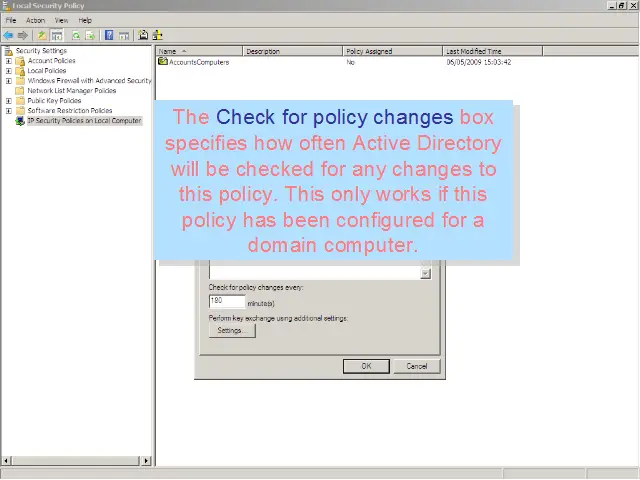Click the Settings... button
Screen dimensions: 640x480
point(231,331)
